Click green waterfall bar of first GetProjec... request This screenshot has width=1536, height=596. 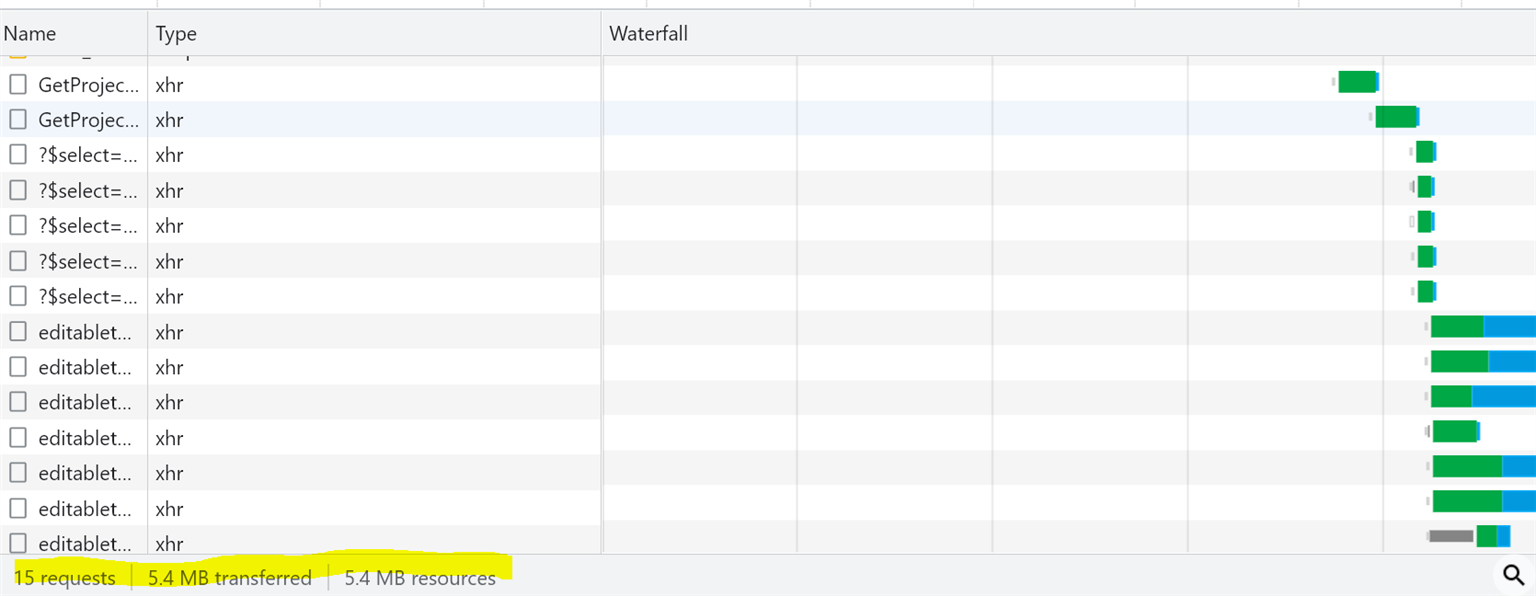click(1358, 82)
